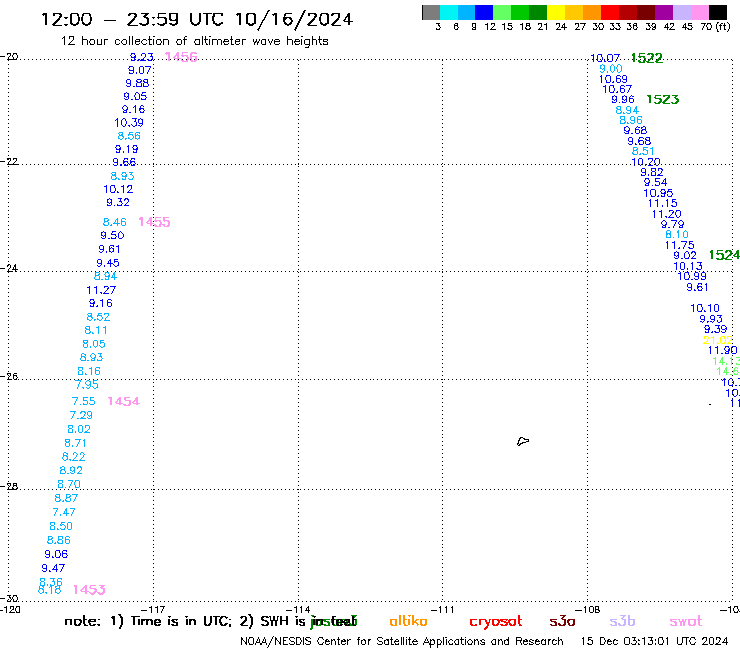The width and height of the screenshot is (740, 650).
Task: Click the light green legend swatch
Action: point(502,12)
